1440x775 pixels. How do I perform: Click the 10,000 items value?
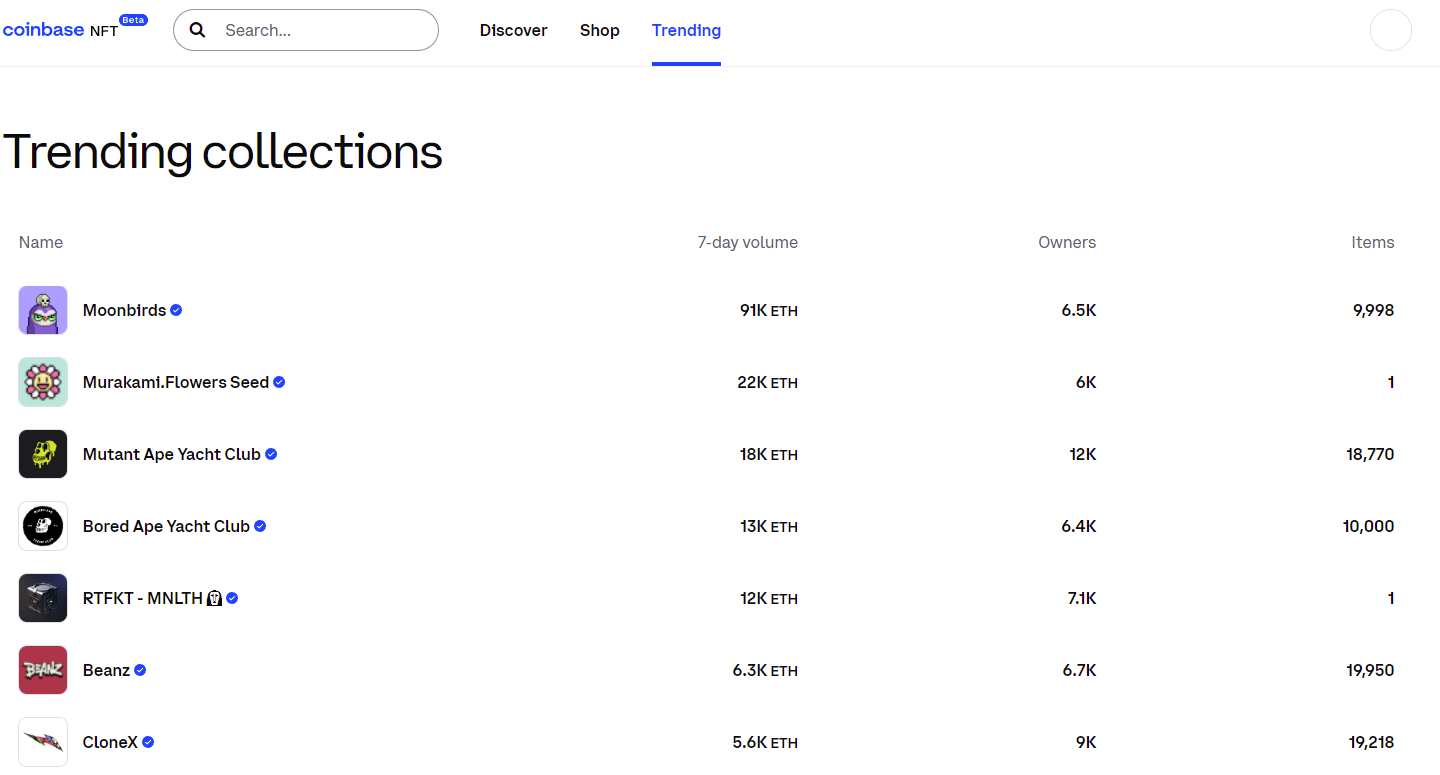point(1369,526)
